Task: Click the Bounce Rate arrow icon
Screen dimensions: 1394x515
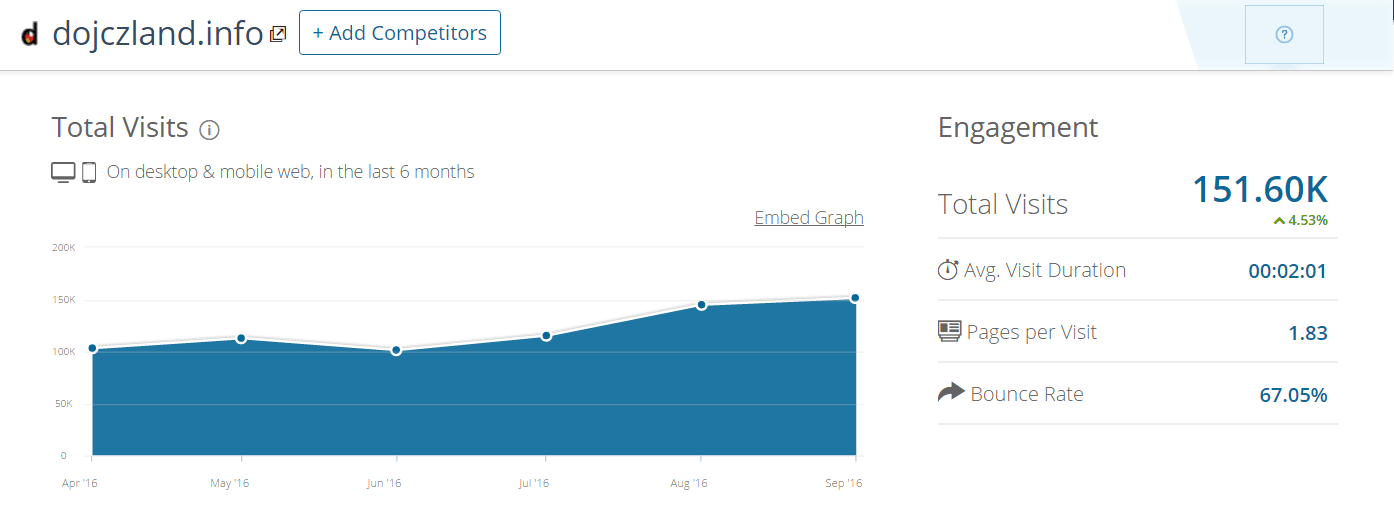Action: tap(950, 393)
